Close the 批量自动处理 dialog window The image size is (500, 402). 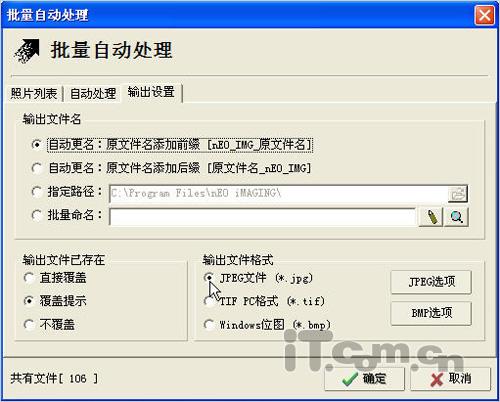(484, 15)
